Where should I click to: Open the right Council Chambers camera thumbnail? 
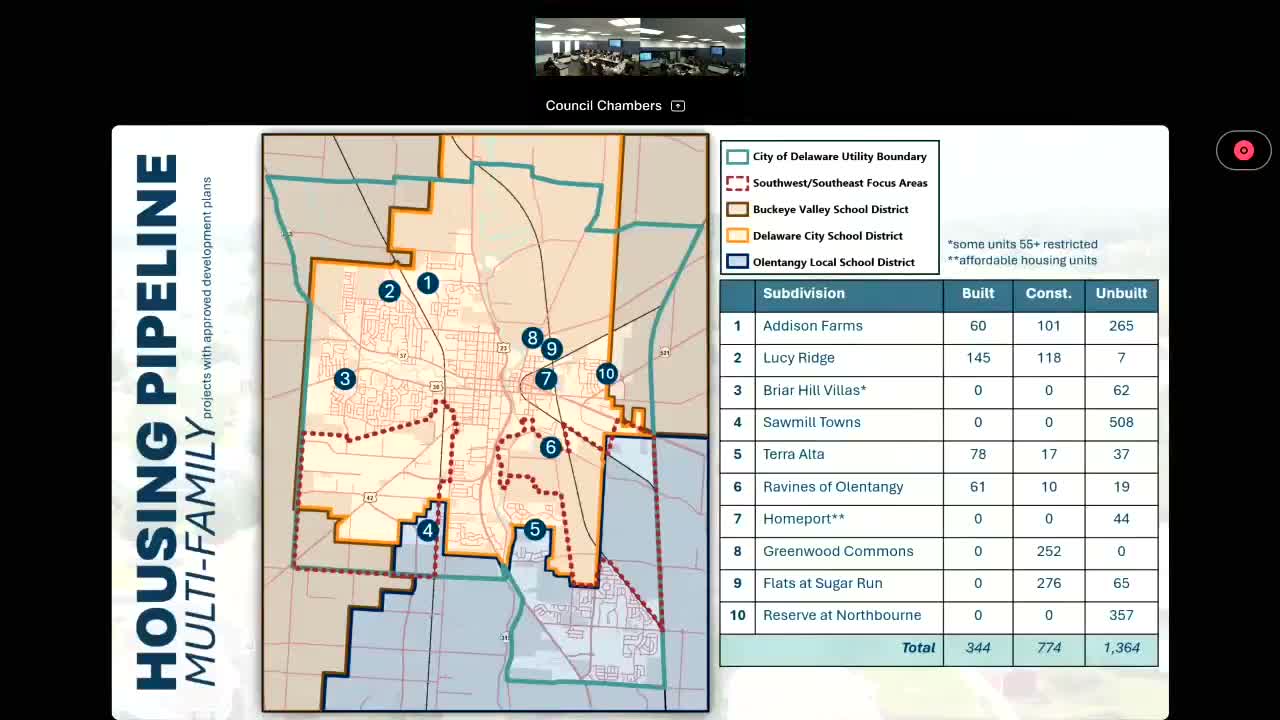693,47
